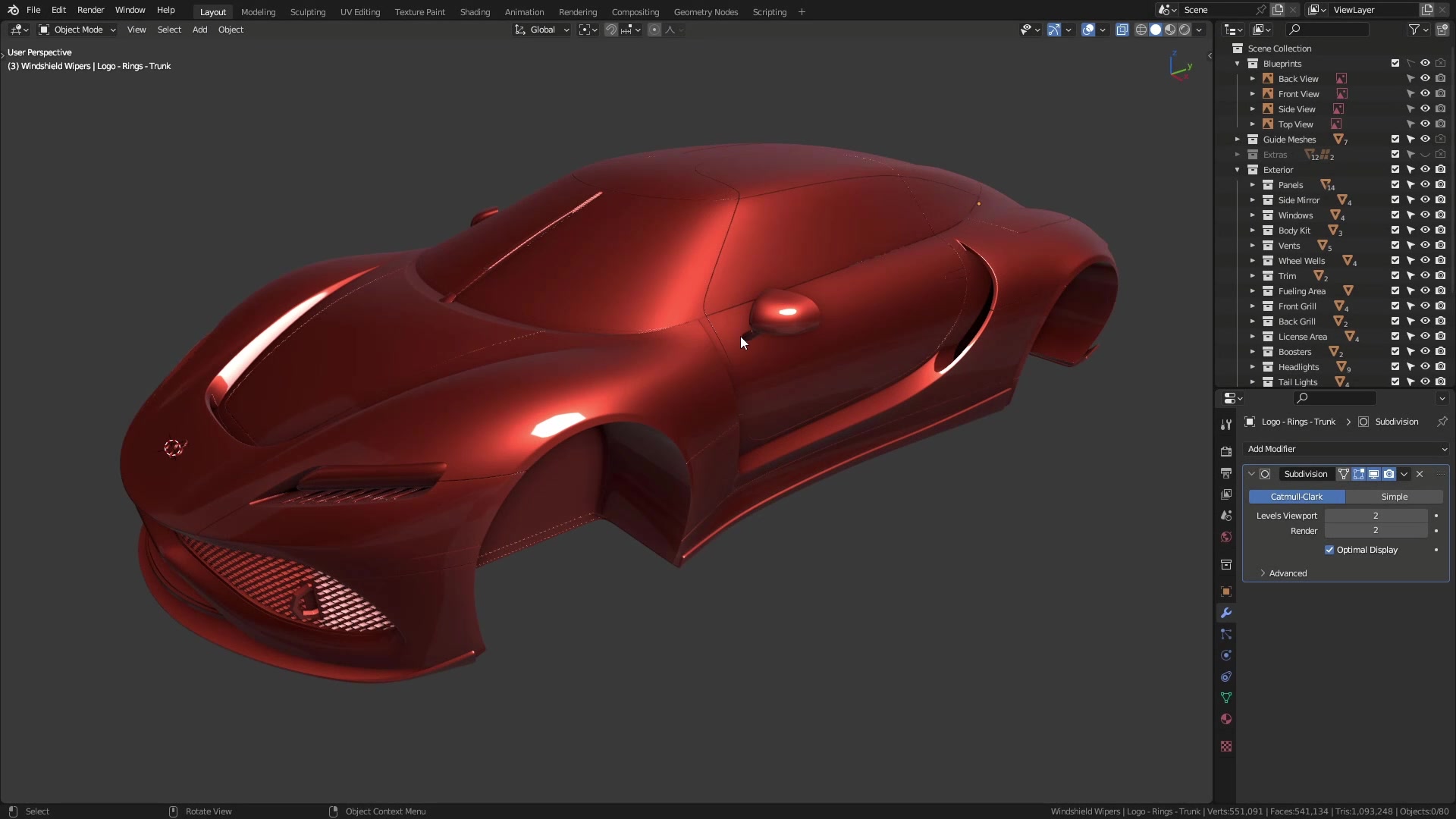Uncheck Optimal Display checkbox

pyautogui.click(x=1329, y=550)
